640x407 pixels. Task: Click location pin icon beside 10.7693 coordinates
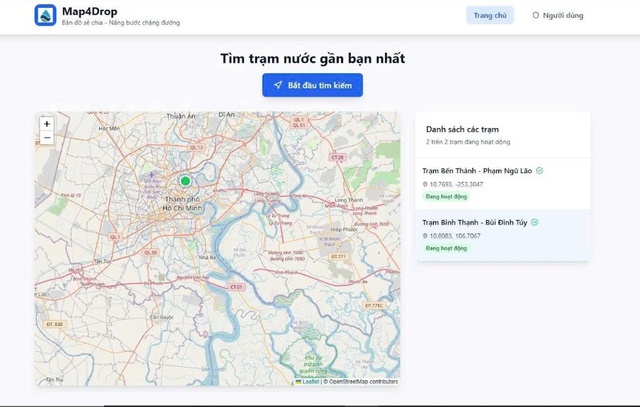425,185
